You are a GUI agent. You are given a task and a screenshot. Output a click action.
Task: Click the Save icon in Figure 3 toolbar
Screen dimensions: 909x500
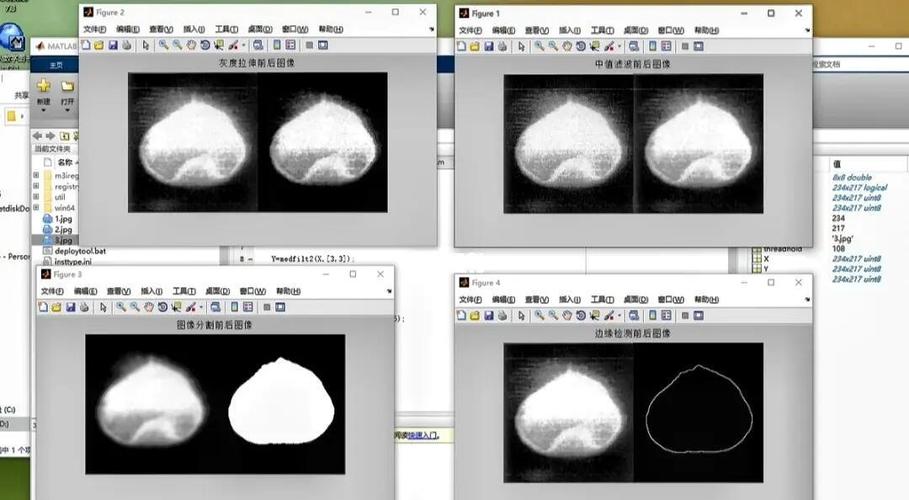tap(70, 307)
